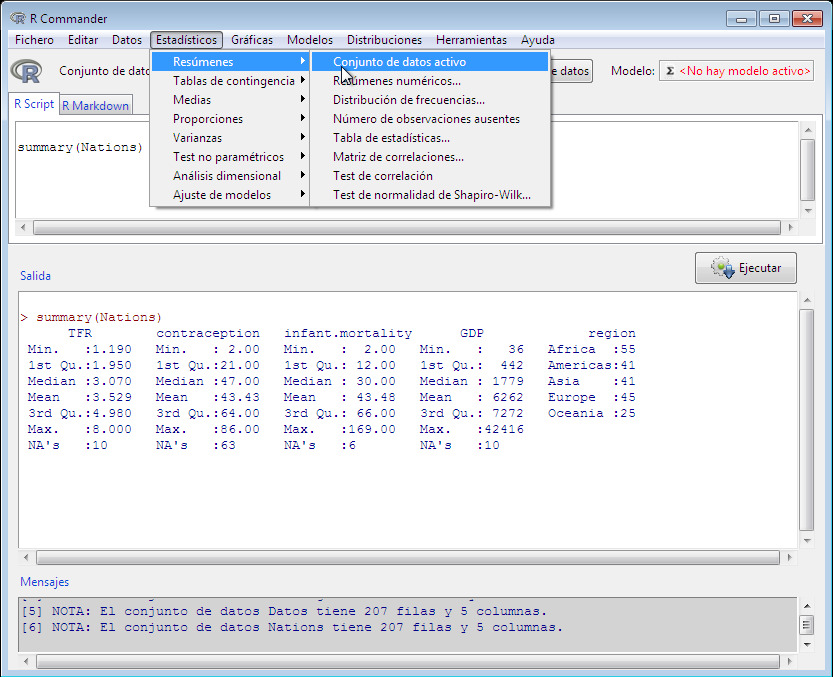This screenshot has height=677, width=833.
Task: Click script horizontal scrollbar left arrow
Action: (x=23, y=228)
